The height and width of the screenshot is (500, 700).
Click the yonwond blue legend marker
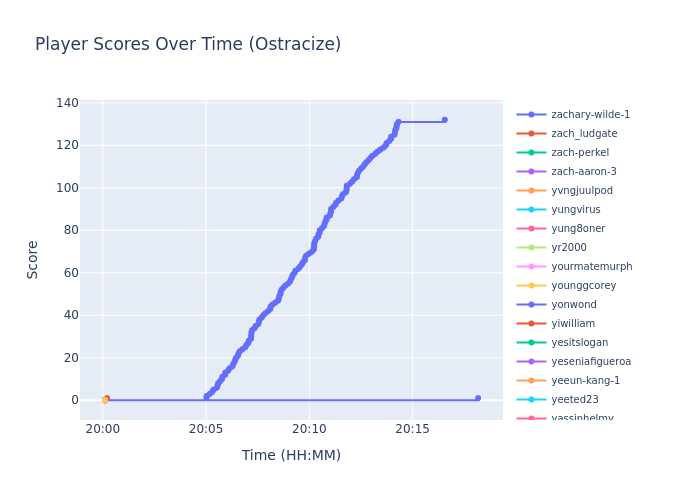[x=531, y=305]
